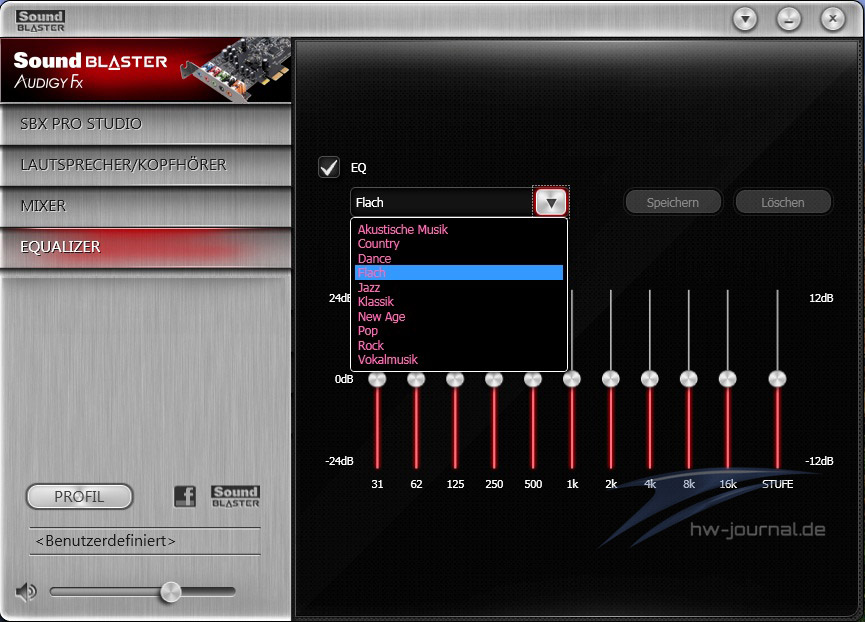Click the 500 Hz band slider knob
This screenshot has width=865, height=622.
[x=533, y=379]
